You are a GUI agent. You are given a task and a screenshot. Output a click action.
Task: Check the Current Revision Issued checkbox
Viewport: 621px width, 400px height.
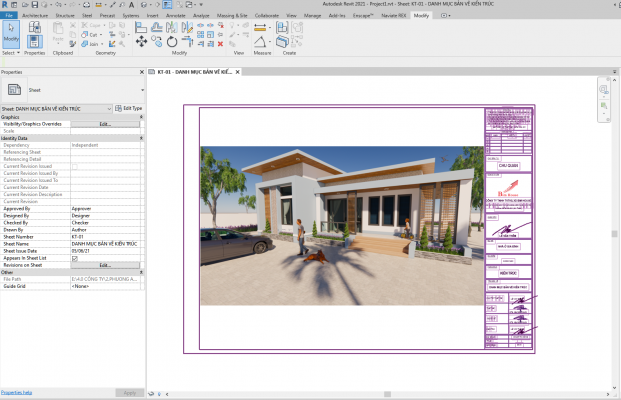coord(75,166)
